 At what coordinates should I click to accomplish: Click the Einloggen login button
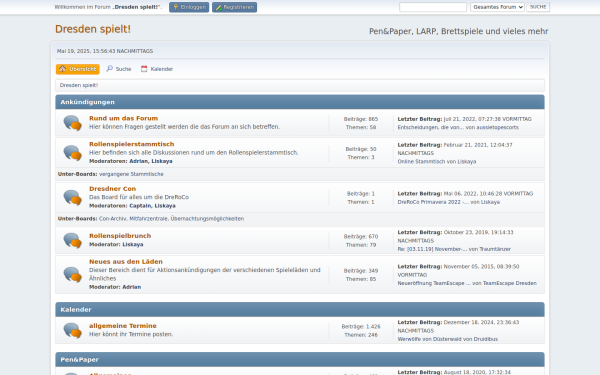[189, 7]
